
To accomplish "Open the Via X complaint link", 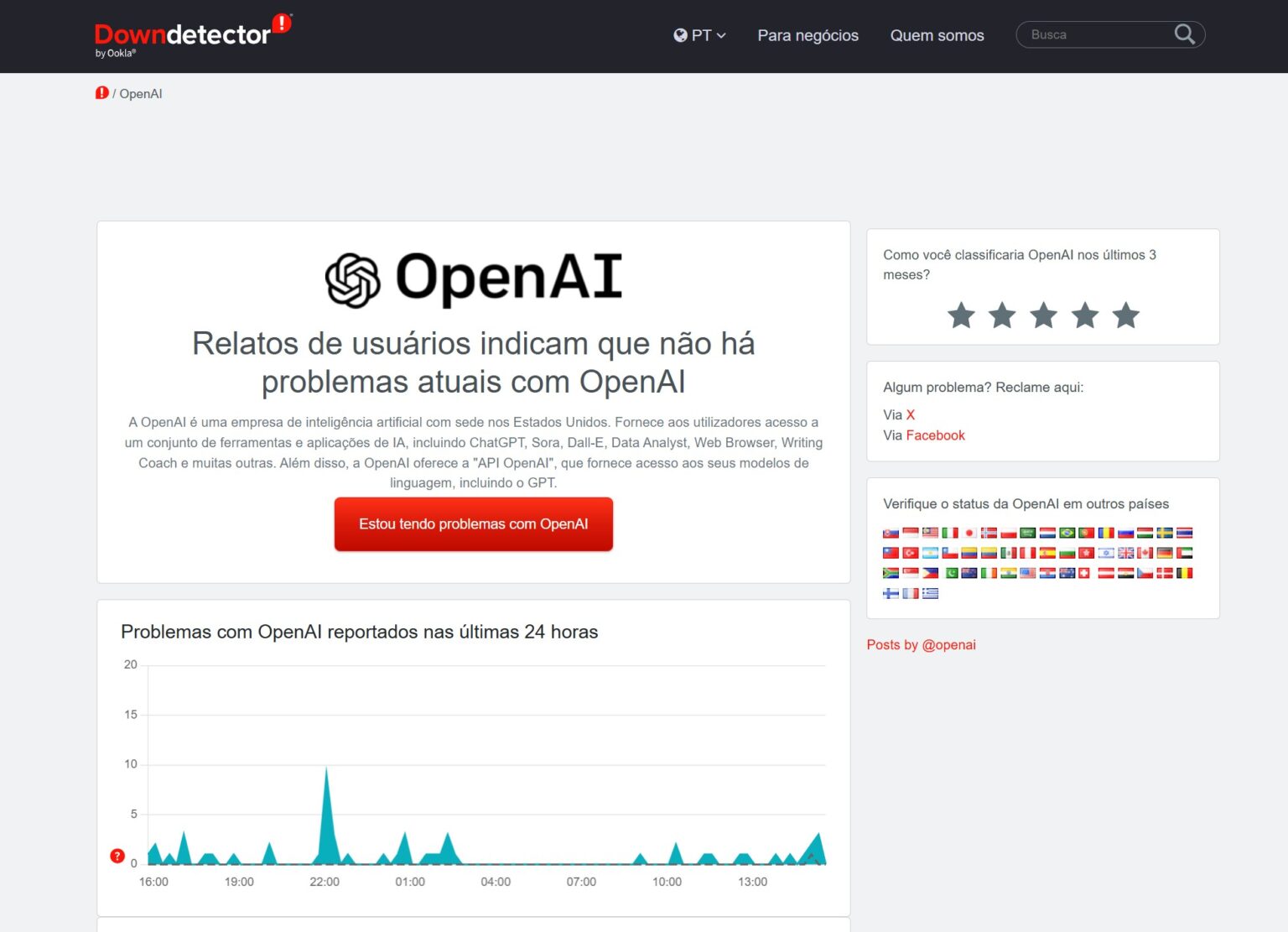I will click(910, 414).
